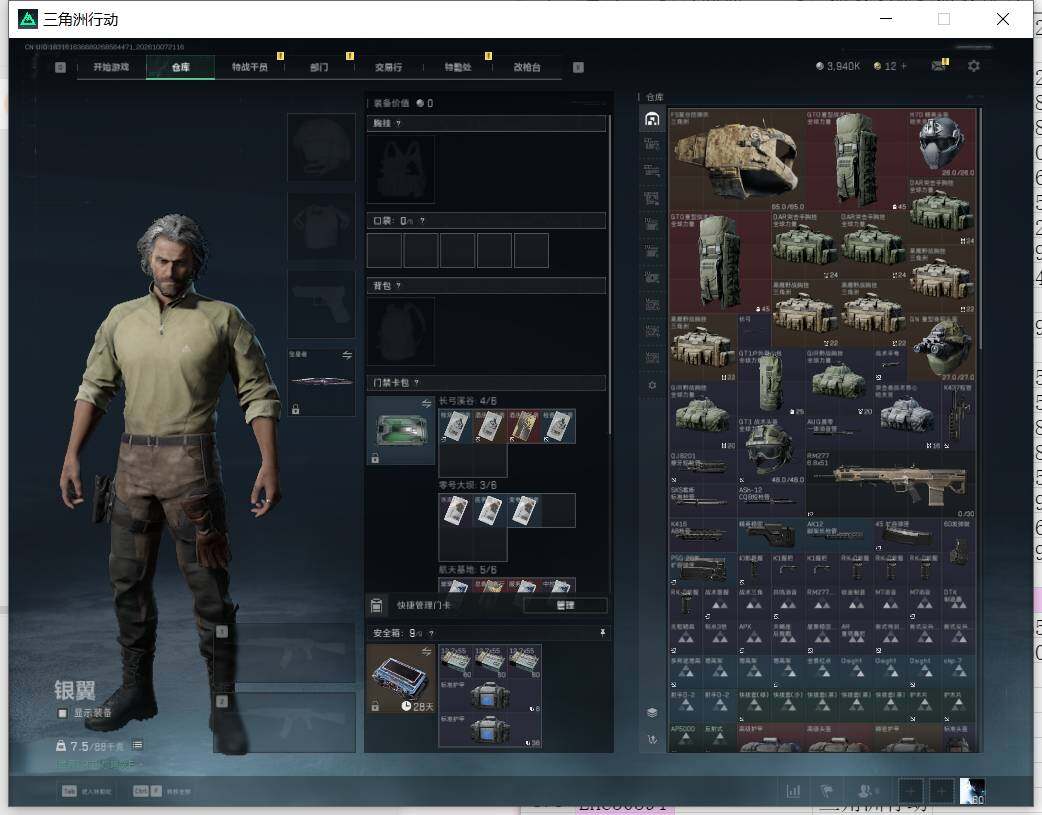Open the main warehouse storage tab icon
Viewport: 1042px width, 815px height.
[652, 119]
